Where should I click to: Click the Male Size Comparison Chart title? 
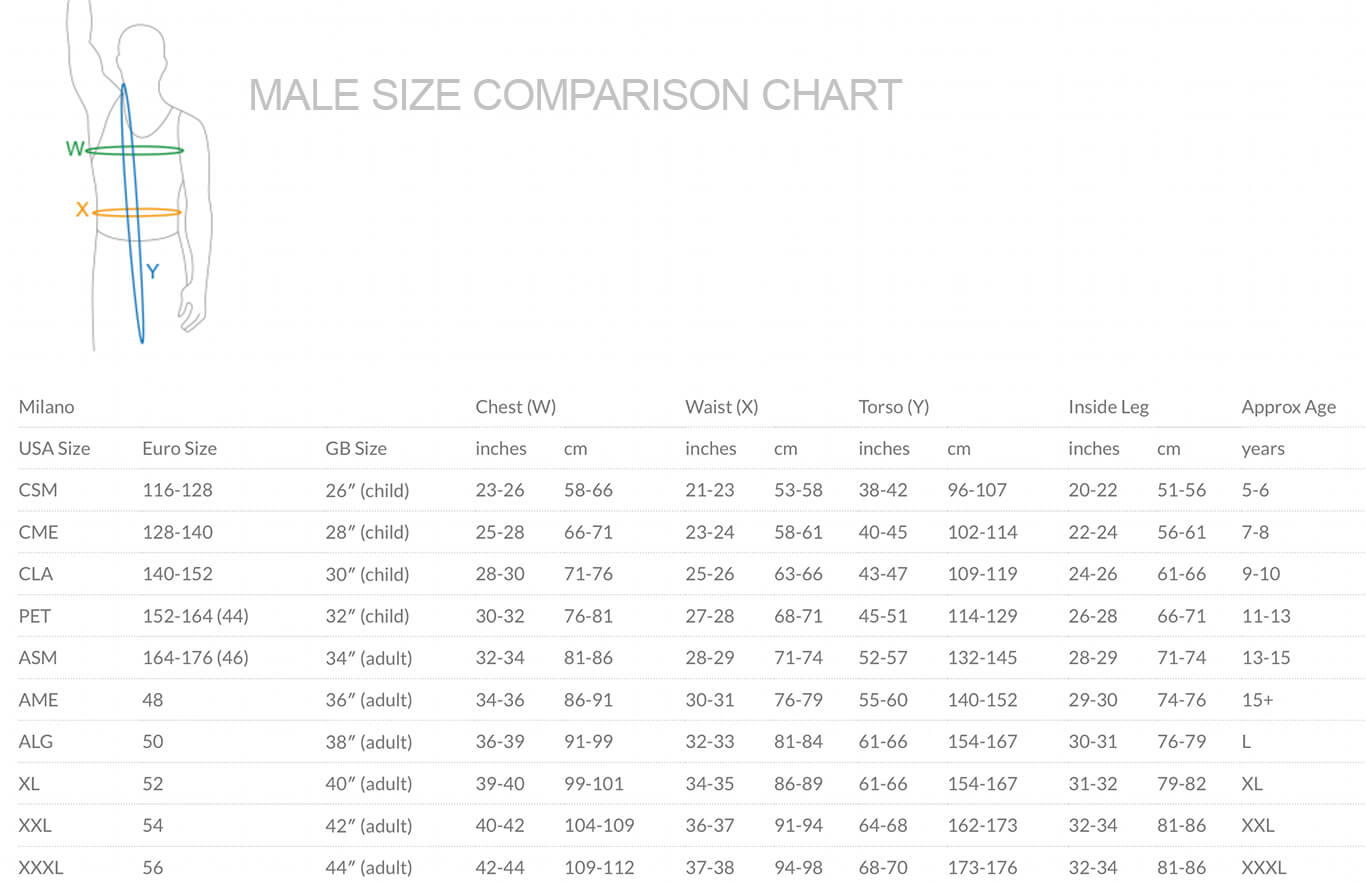click(x=575, y=96)
